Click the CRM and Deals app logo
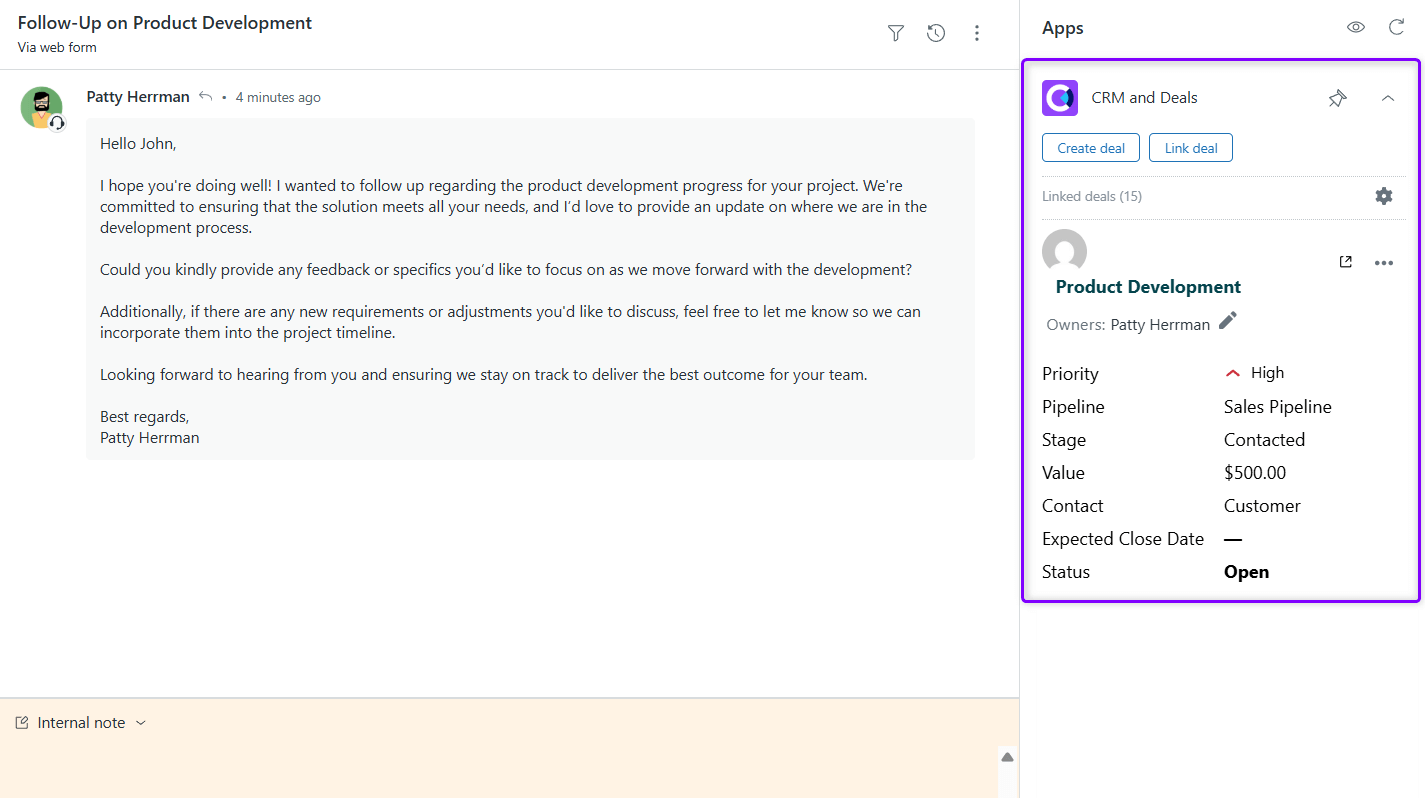 pos(1060,98)
